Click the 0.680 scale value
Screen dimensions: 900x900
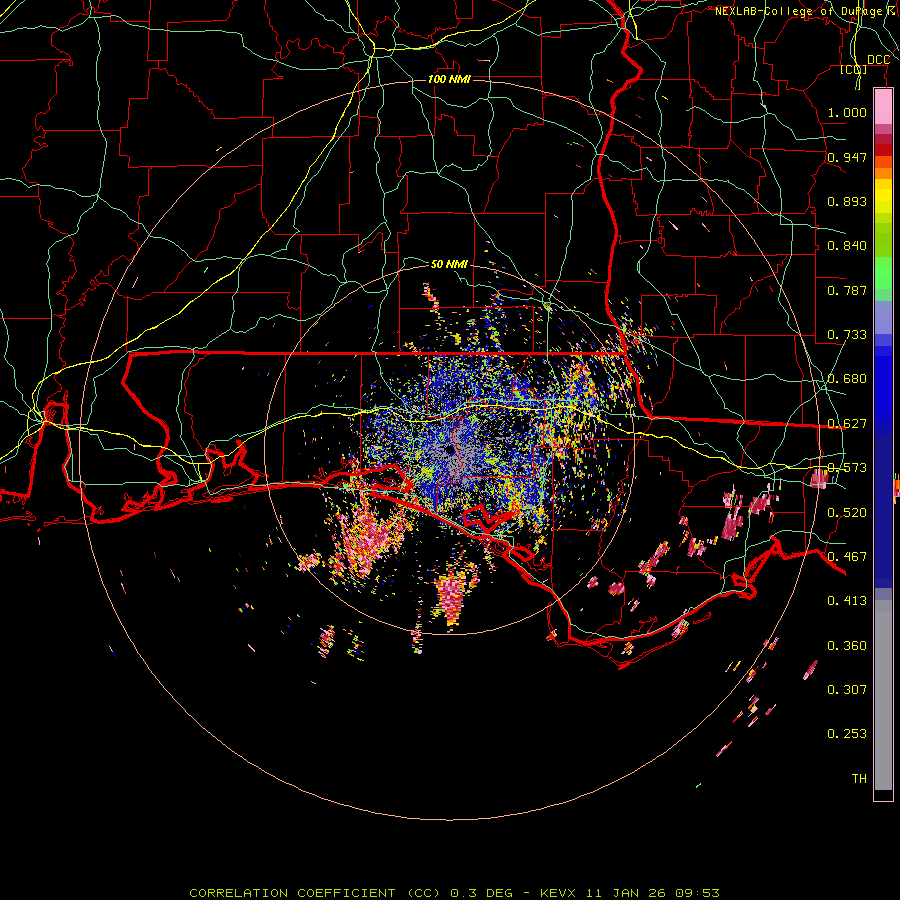tap(847, 379)
